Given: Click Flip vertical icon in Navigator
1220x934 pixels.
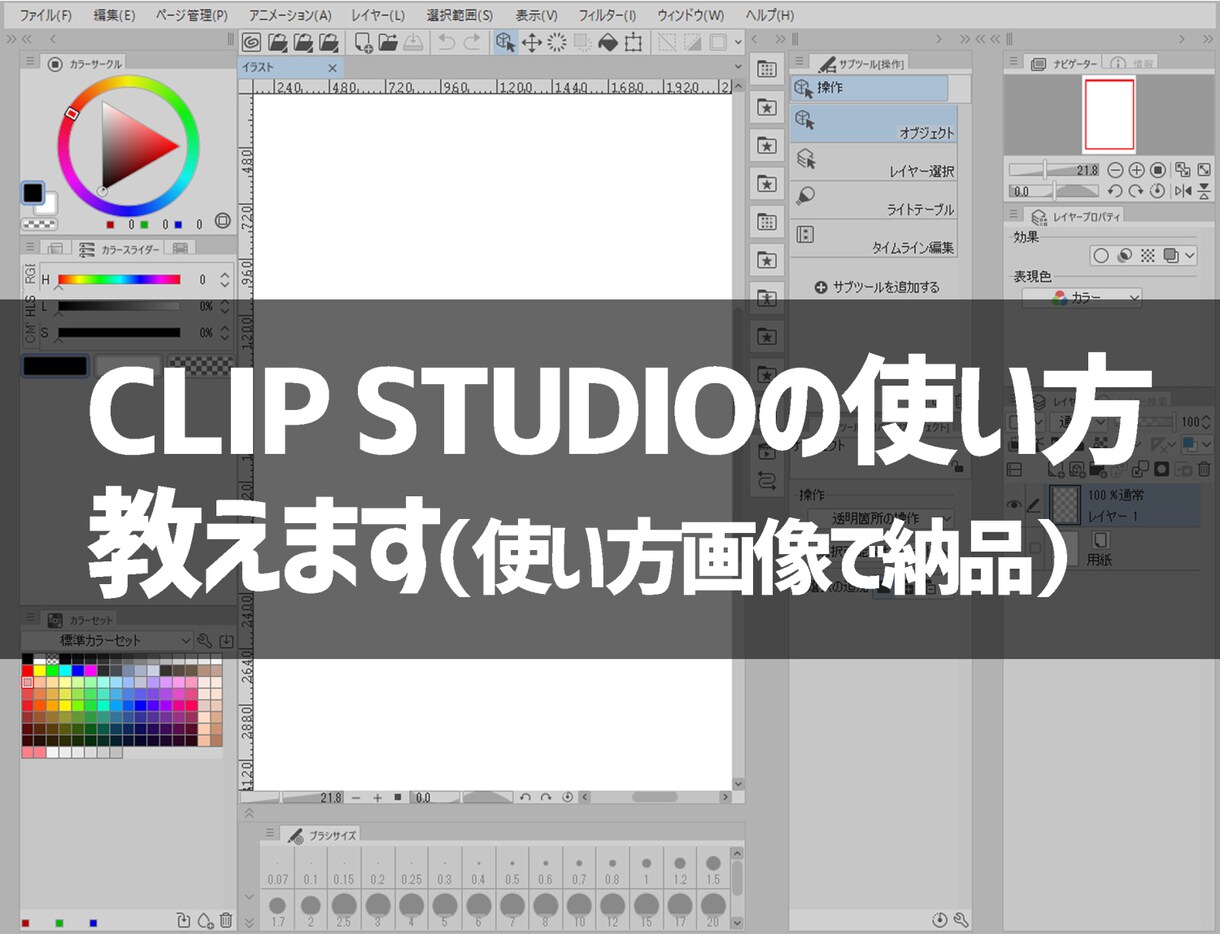Looking at the screenshot, I should click(x=1204, y=190).
